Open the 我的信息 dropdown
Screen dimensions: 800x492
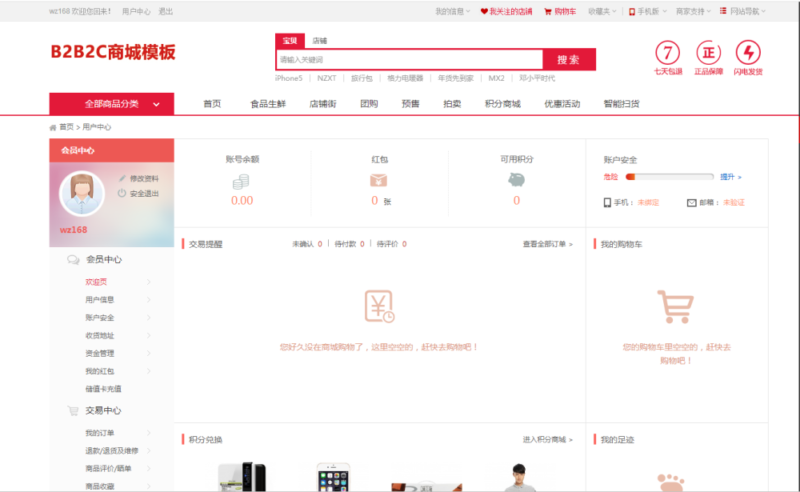coord(453,11)
